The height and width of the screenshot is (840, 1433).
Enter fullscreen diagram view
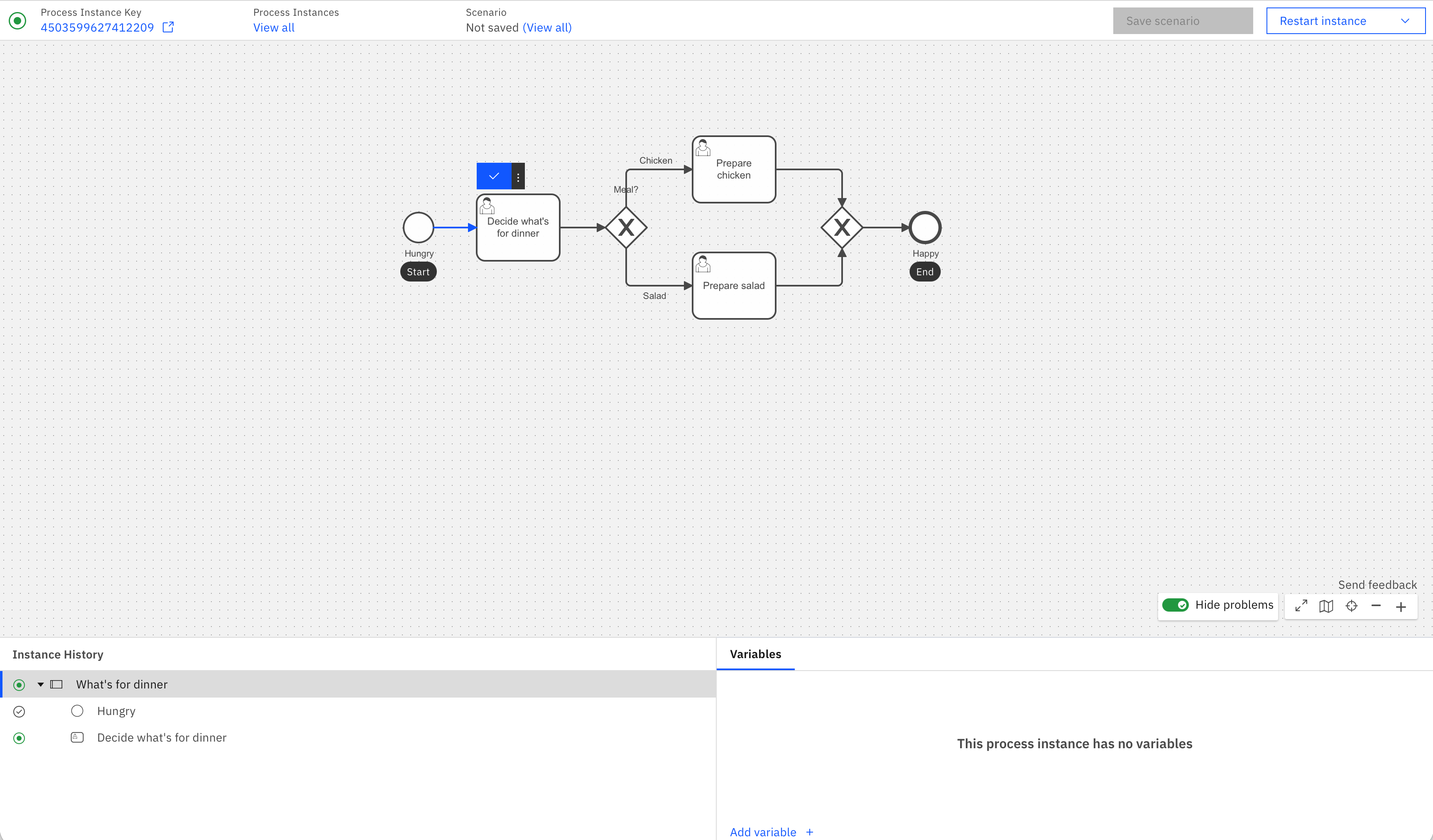pos(1301,606)
